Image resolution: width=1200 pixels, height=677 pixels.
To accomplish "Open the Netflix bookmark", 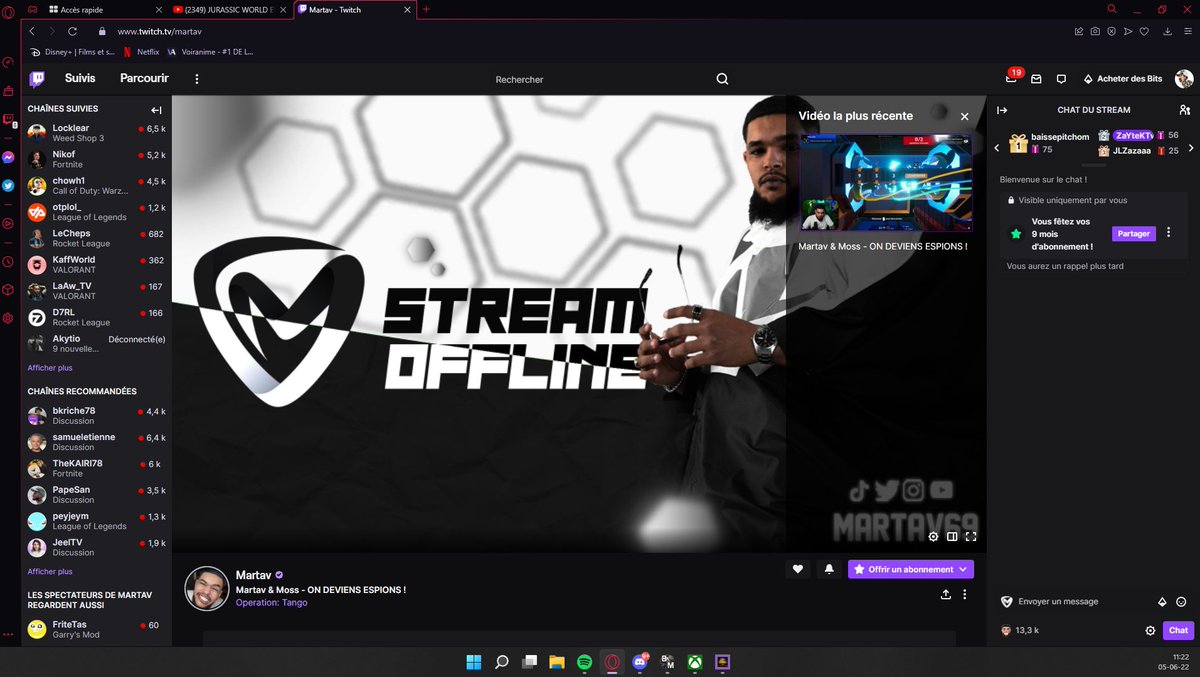I will tap(141, 52).
